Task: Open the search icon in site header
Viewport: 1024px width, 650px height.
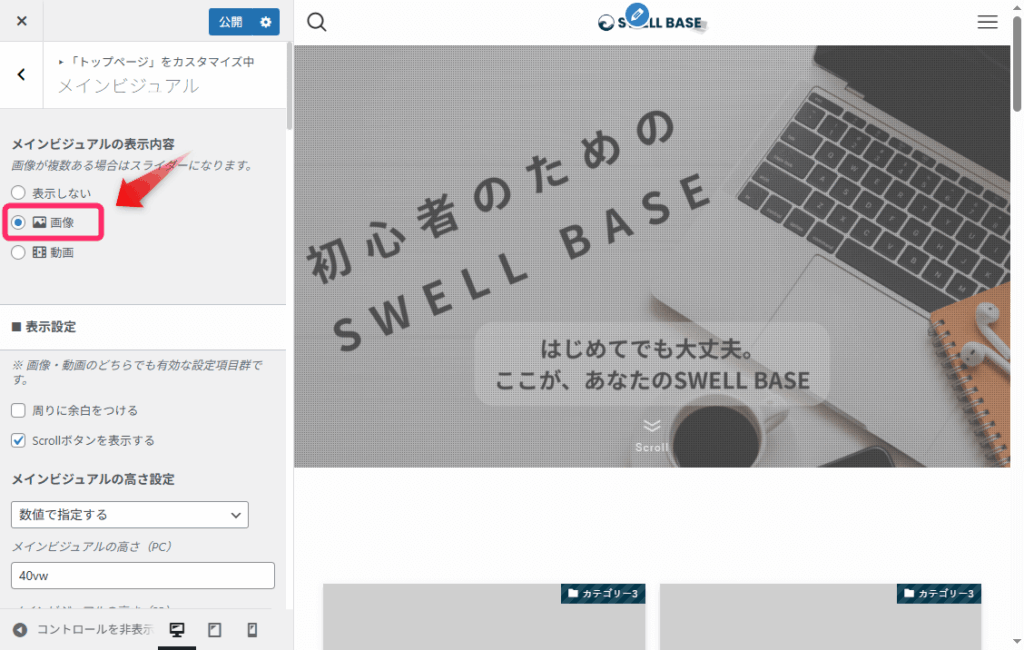Action: pos(317,22)
